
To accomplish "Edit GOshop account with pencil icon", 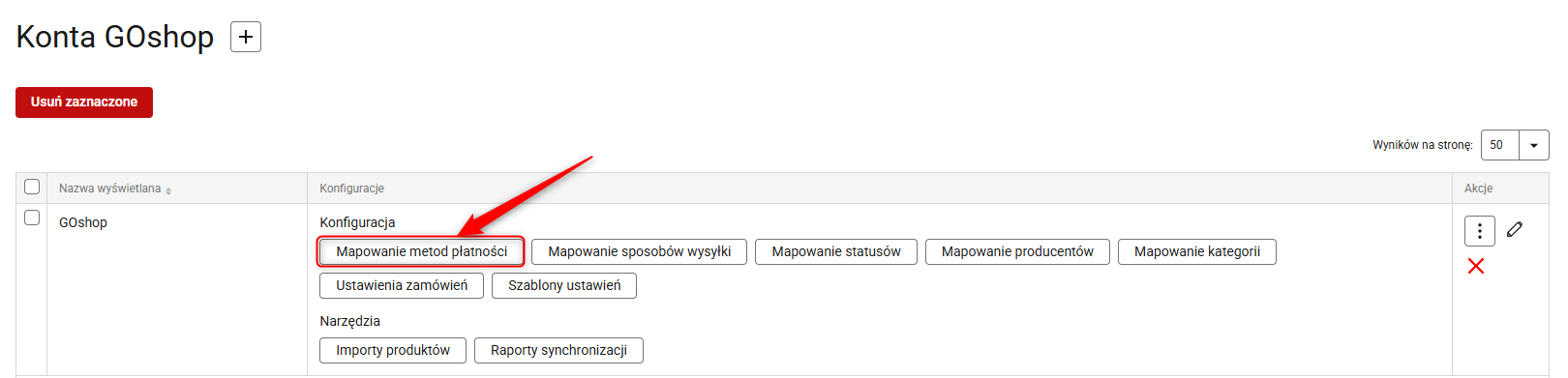I will click(1515, 229).
